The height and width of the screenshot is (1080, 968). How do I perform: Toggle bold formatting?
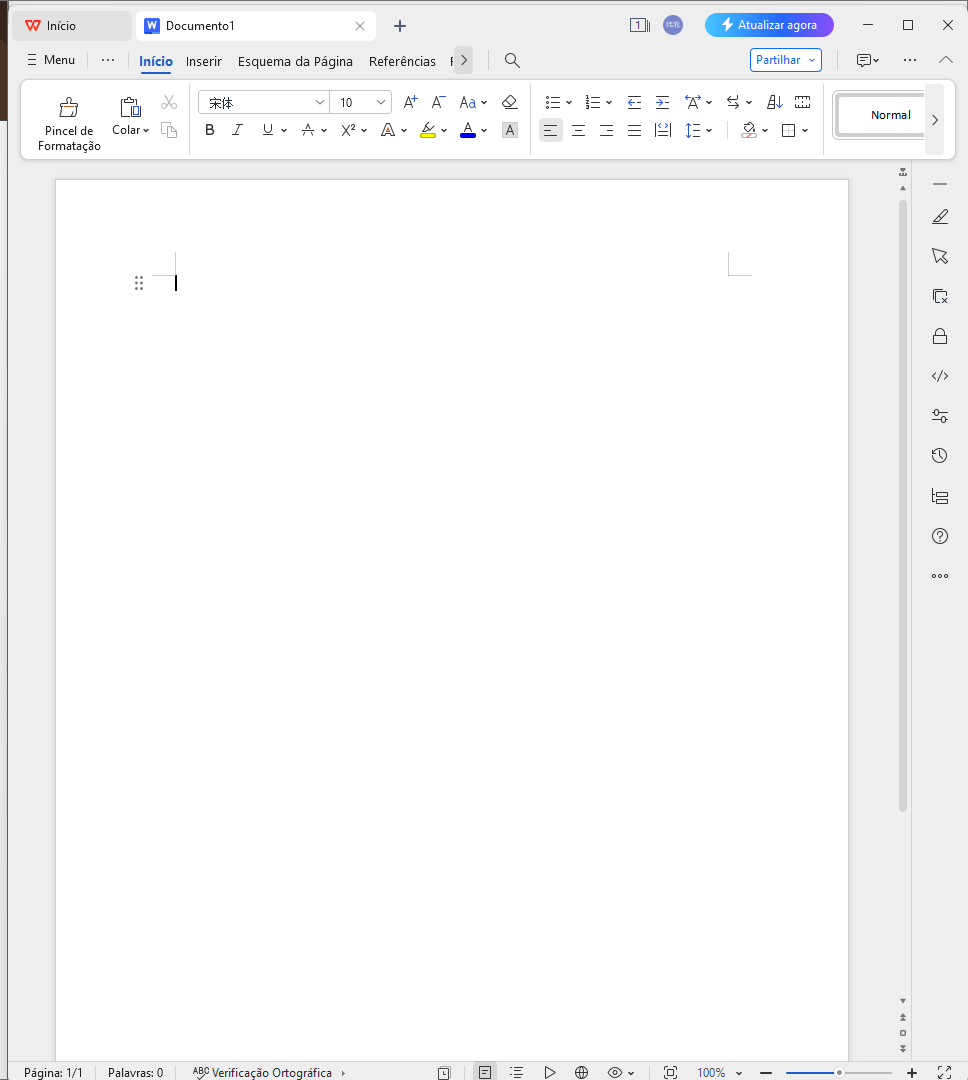210,130
